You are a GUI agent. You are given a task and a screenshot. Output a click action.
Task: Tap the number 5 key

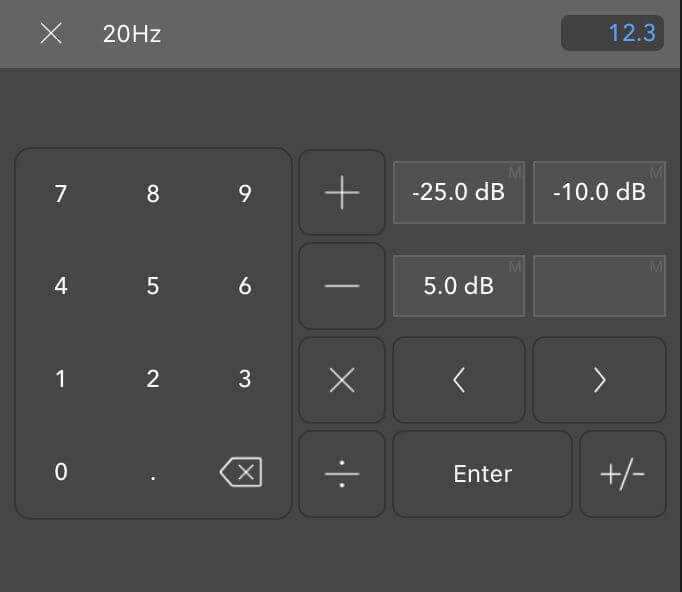(x=153, y=286)
